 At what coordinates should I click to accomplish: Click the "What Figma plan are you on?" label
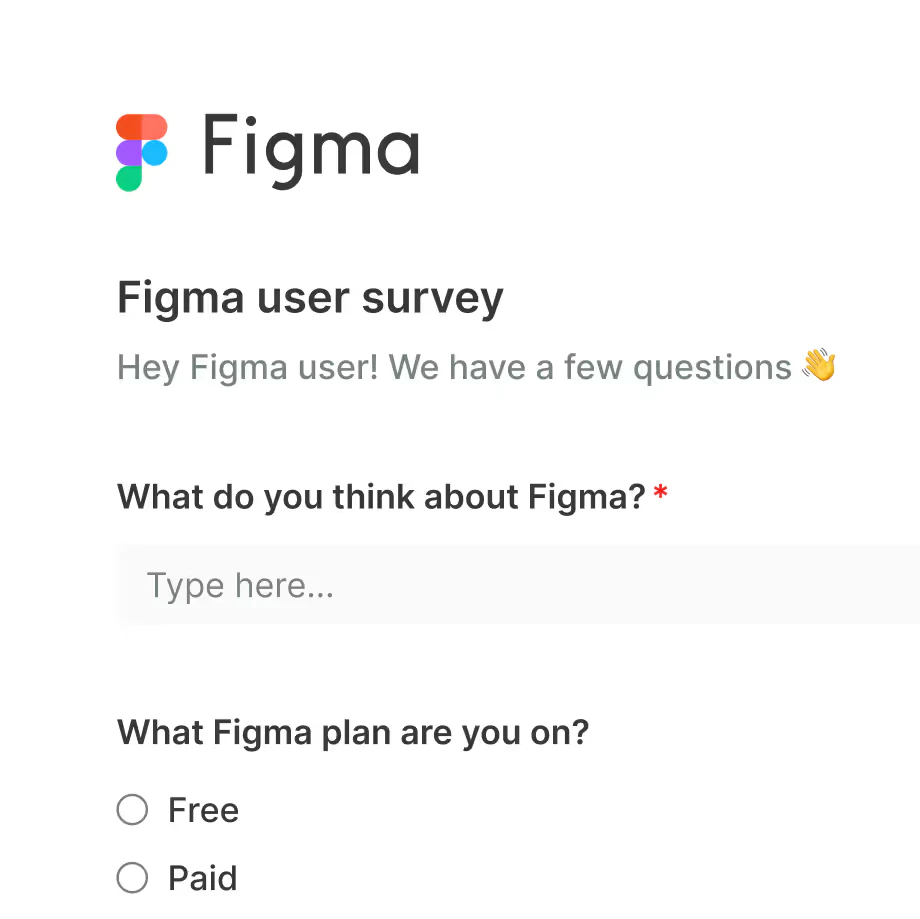pyautogui.click(x=353, y=732)
